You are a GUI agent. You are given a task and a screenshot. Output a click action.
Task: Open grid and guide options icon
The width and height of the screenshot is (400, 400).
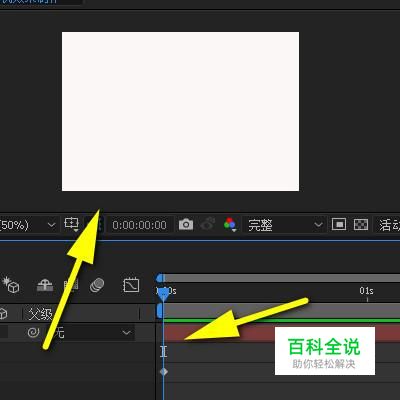[x=71, y=224]
